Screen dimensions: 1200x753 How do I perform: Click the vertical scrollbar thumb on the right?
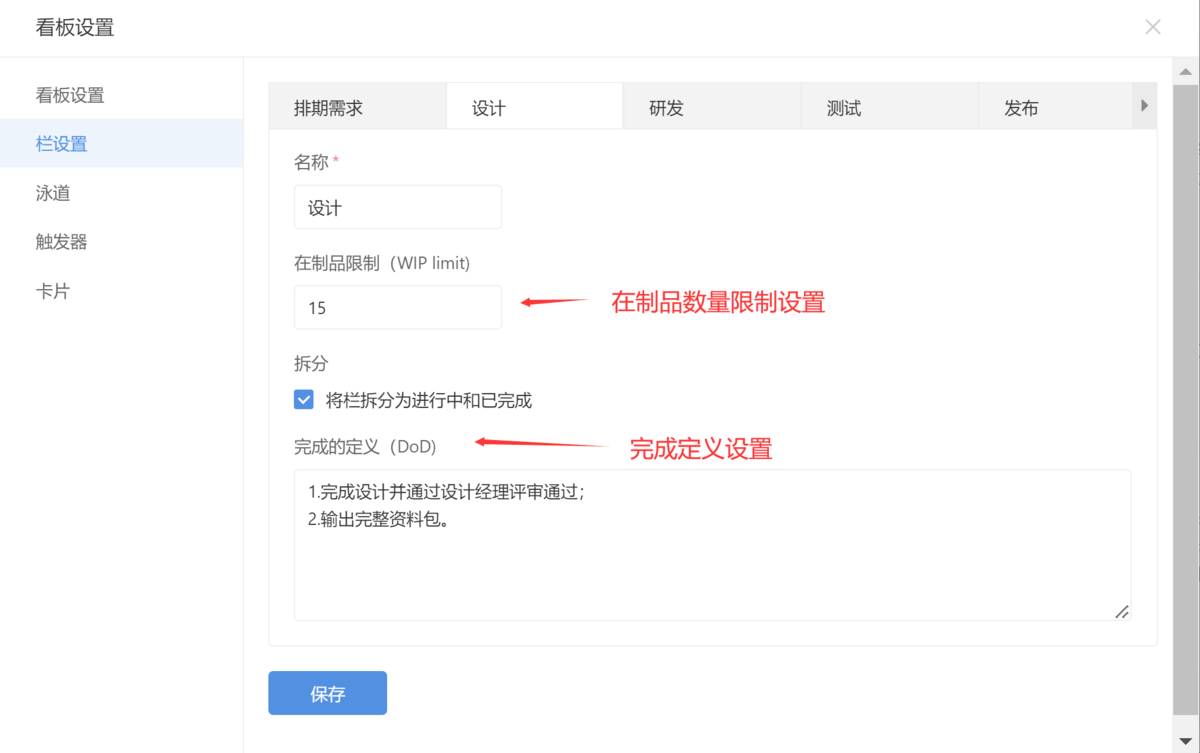1185,400
